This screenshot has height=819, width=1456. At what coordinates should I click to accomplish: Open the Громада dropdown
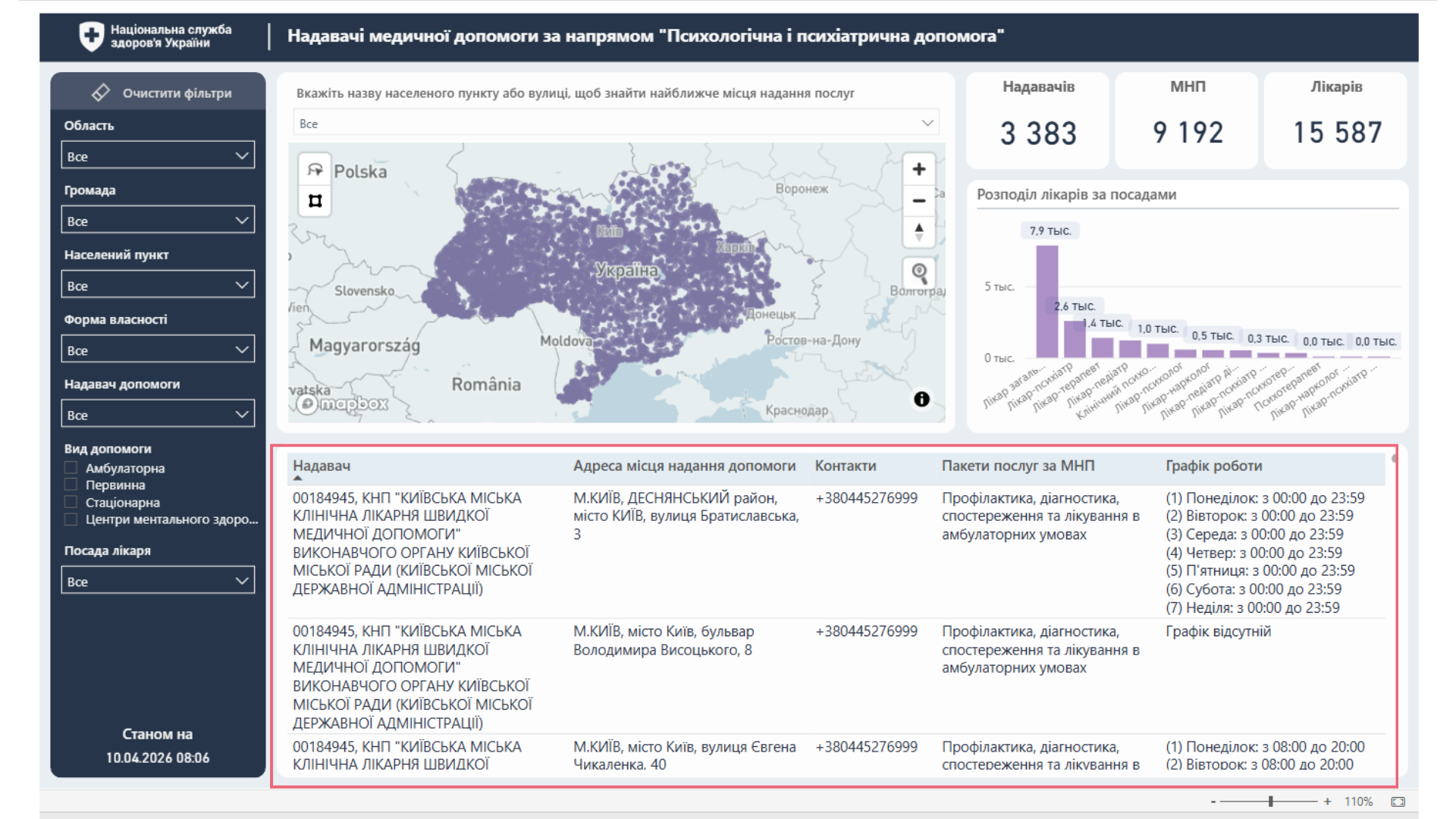click(x=158, y=221)
